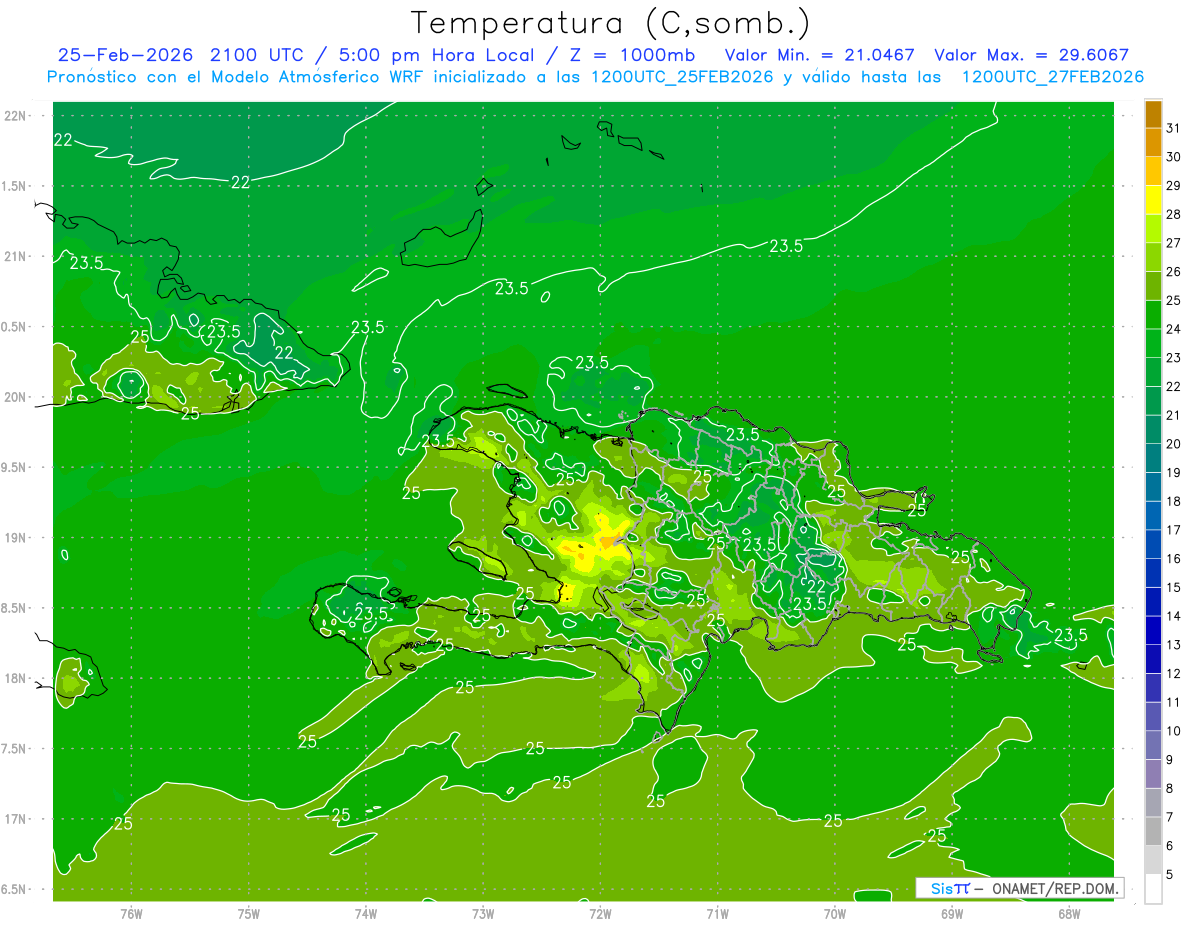Click the '72W' longitude axis label
Viewport: 1200px width, 927px height.
pyautogui.click(x=600, y=914)
